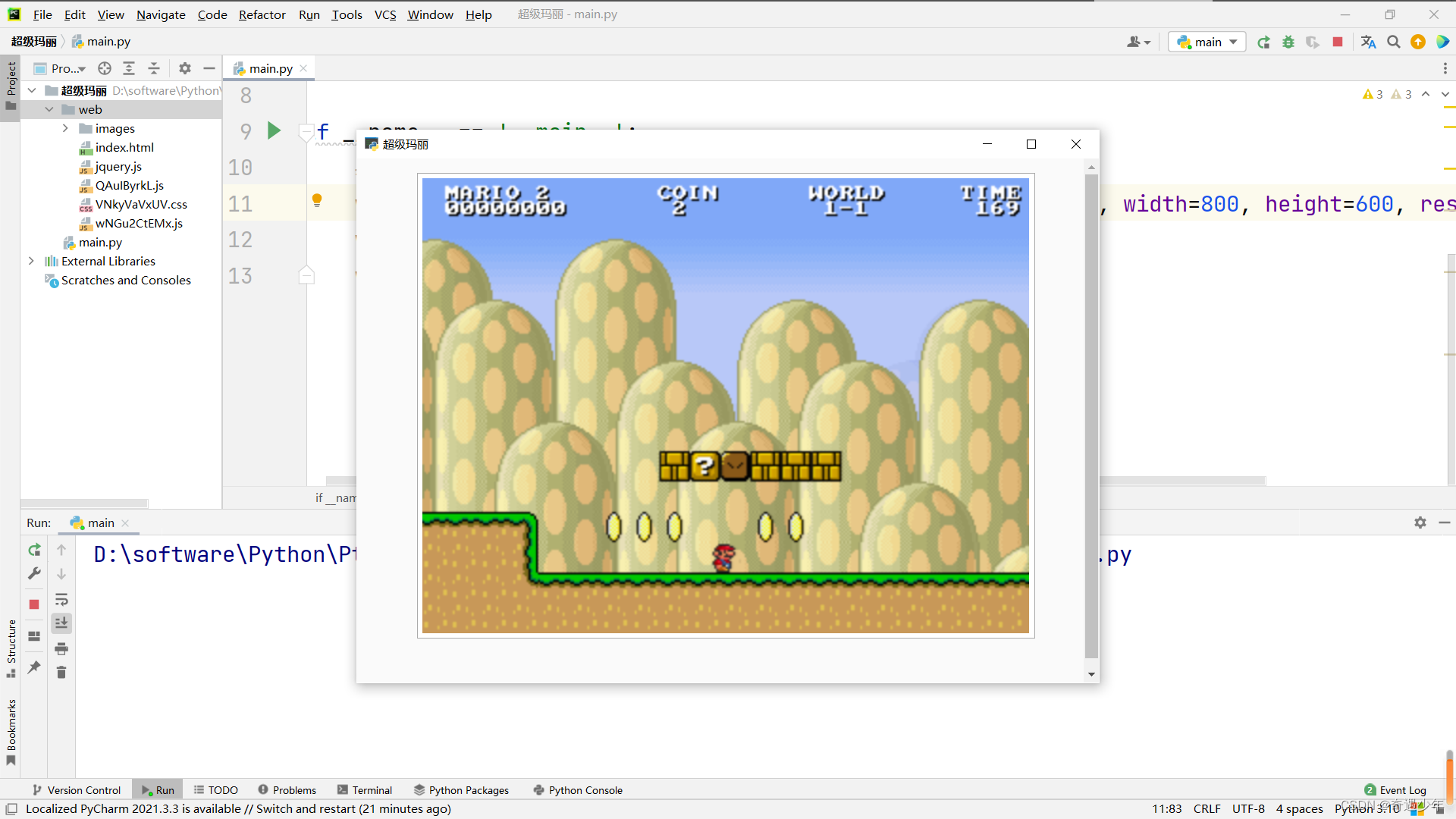Expand the images folder
Screen dimensions: 1456x819
[65, 128]
